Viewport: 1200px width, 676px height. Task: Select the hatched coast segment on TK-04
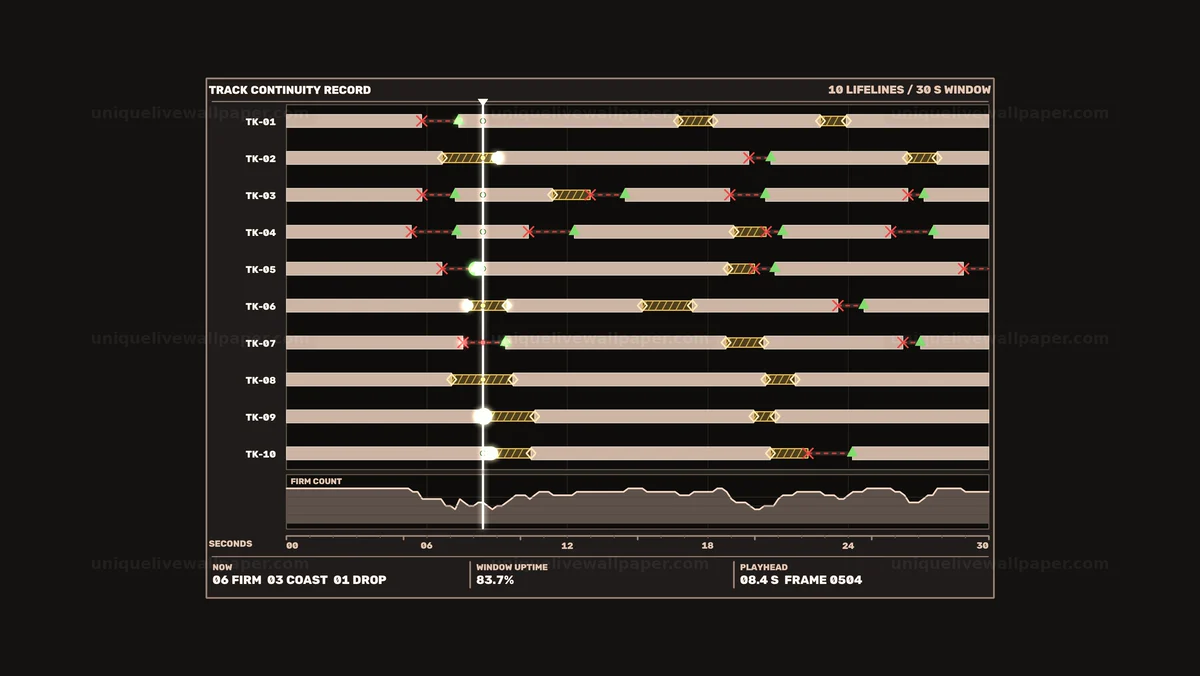click(750, 232)
